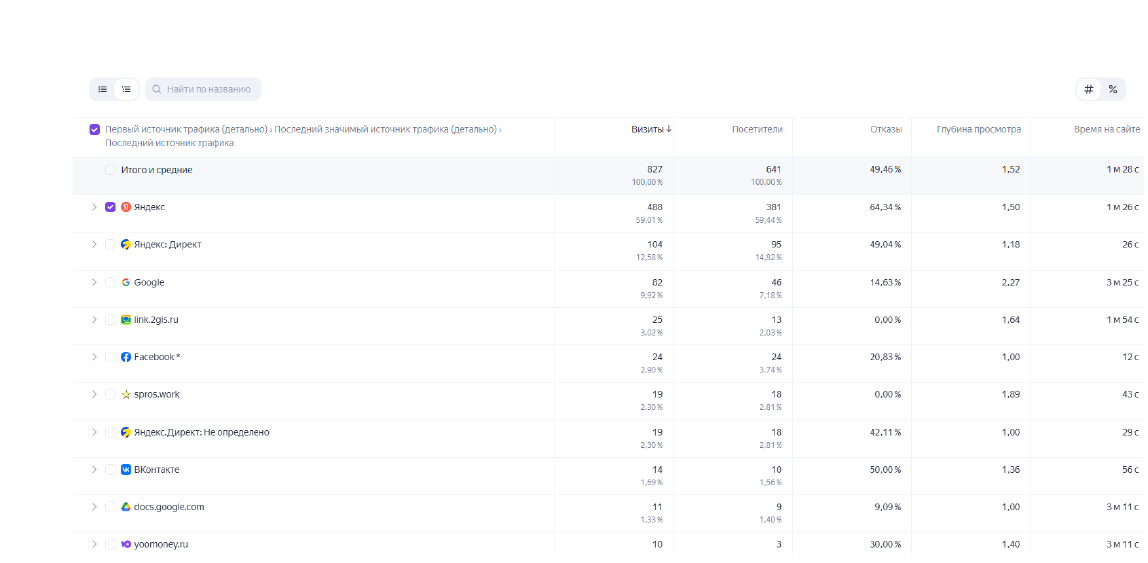Sort by Посетители column header
Screen dimensions: 1148x563
757,130
